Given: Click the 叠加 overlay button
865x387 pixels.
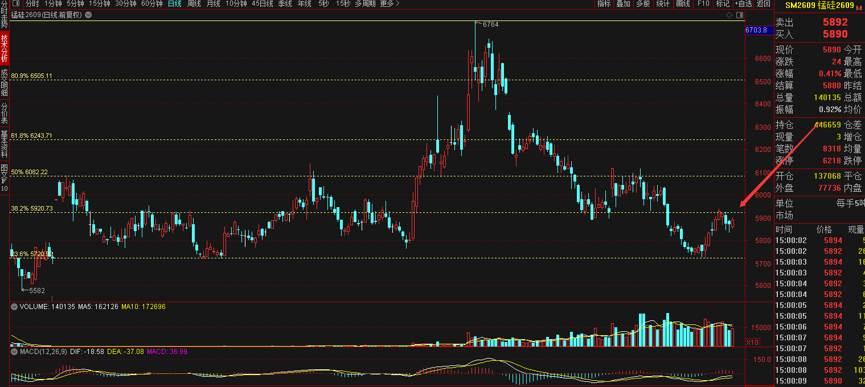Looking at the screenshot, I should [623, 3].
